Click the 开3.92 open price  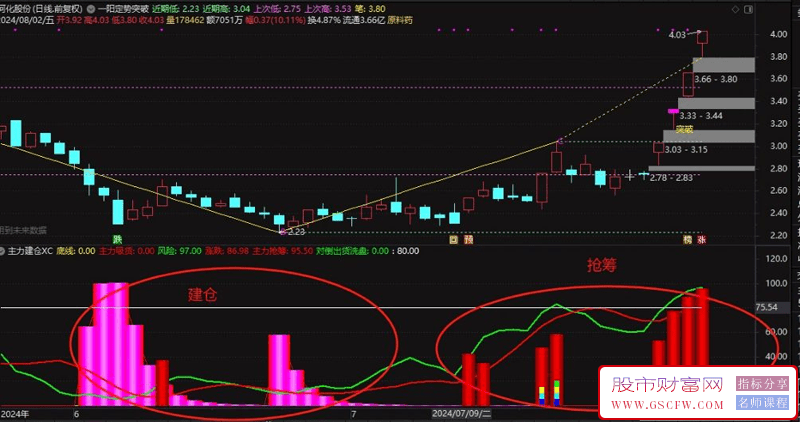click(70, 20)
